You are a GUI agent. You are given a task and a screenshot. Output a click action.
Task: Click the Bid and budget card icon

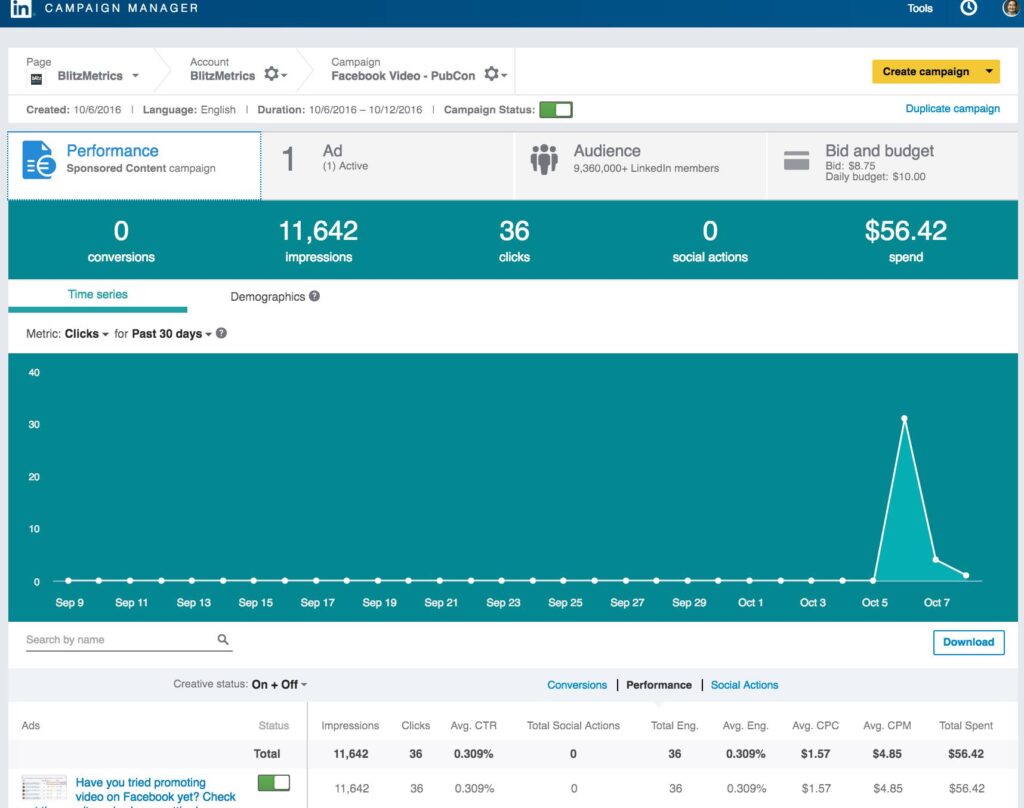tap(796, 160)
